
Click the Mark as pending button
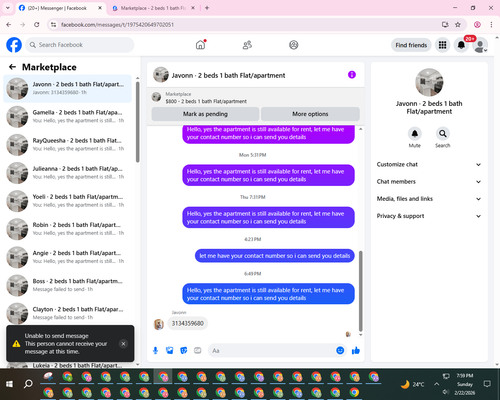205,114
